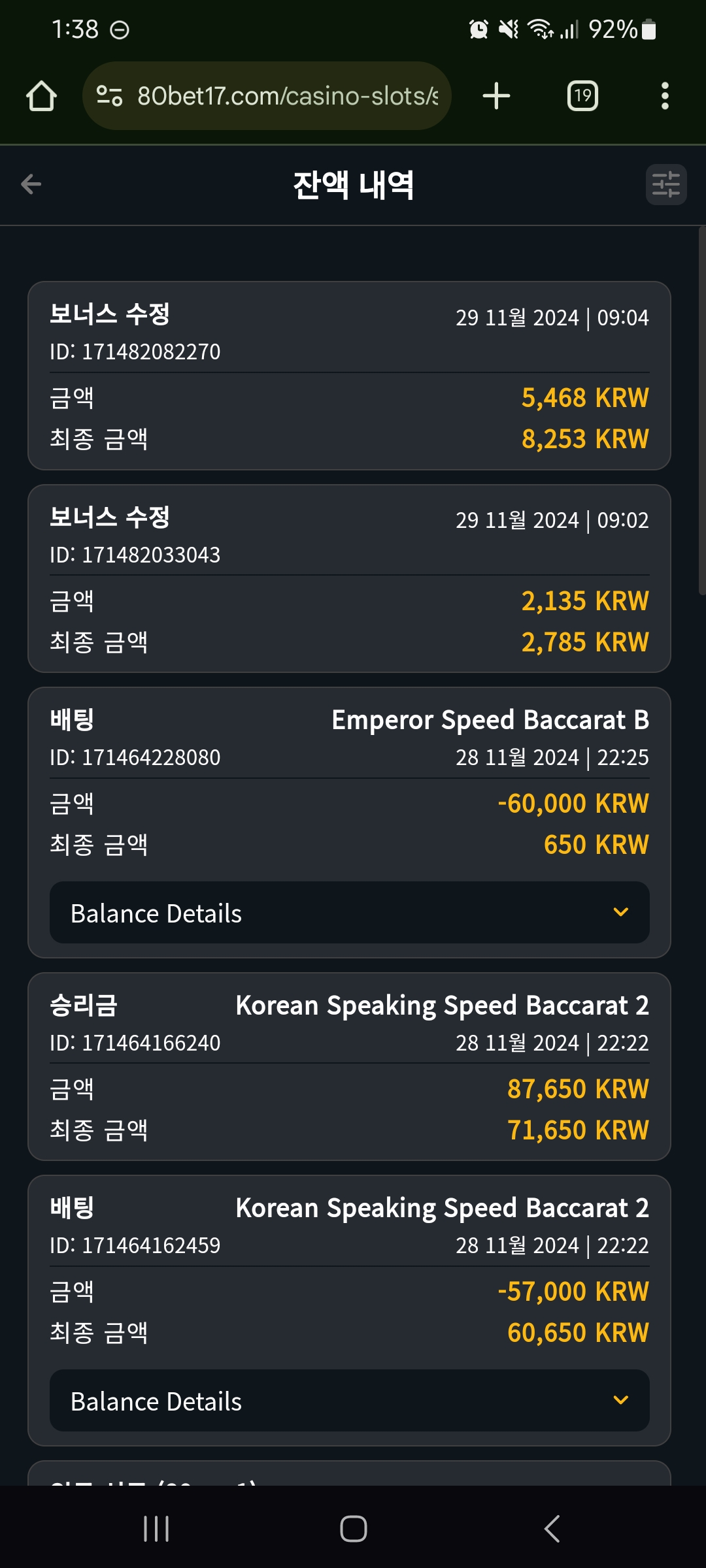Expand Balance Details for the -57,000 KRW bet
This screenshot has width=706, height=1568.
pyautogui.click(x=350, y=1401)
